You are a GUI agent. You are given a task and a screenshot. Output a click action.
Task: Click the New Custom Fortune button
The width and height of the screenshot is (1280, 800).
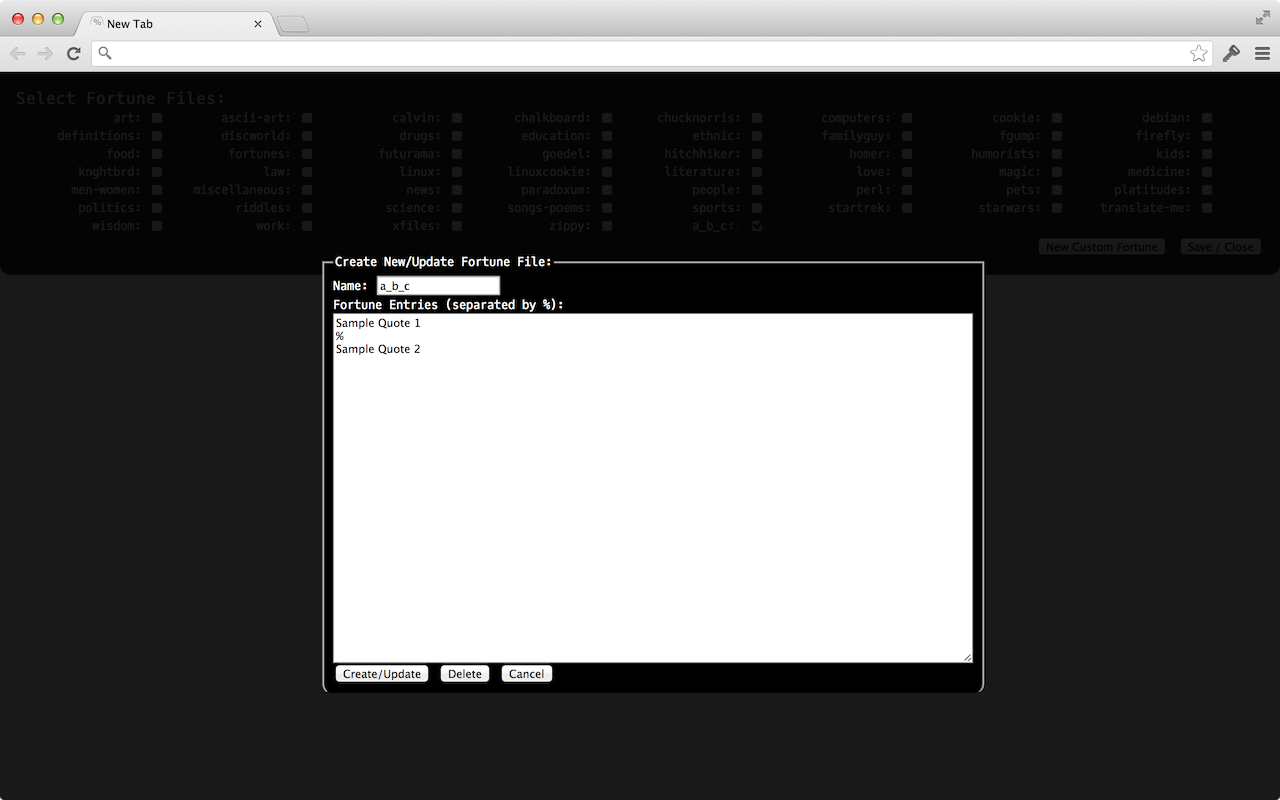[x=1102, y=247]
